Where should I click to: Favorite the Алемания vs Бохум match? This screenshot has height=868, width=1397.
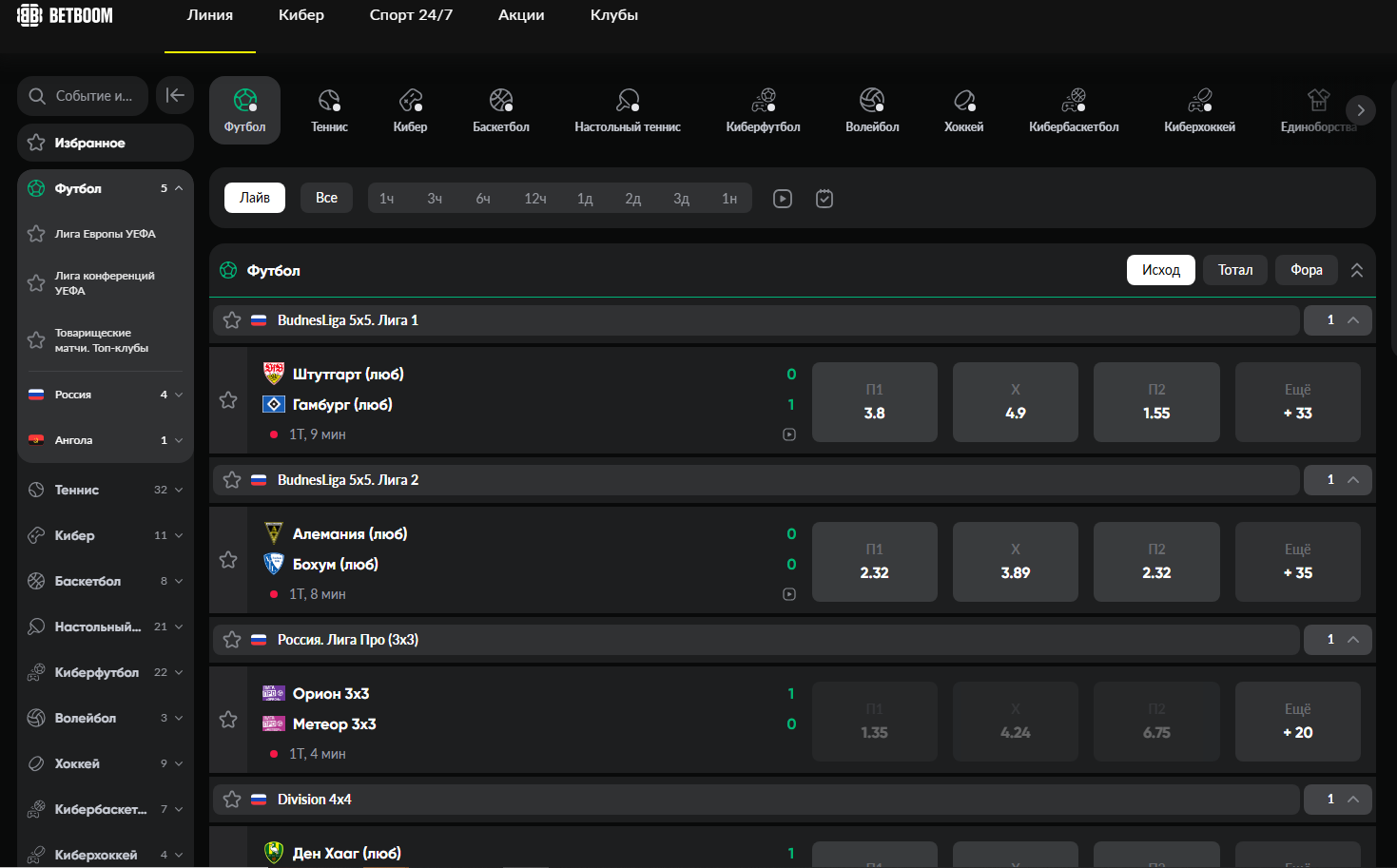228,560
